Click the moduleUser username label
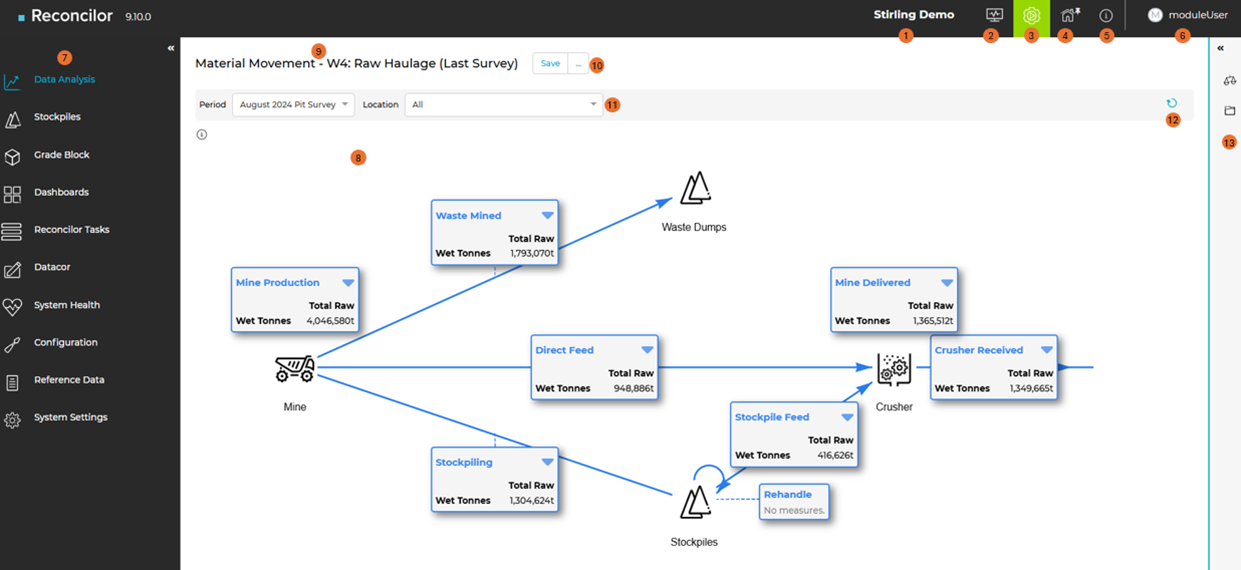This screenshot has height=570, width=1241. pos(1198,15)
